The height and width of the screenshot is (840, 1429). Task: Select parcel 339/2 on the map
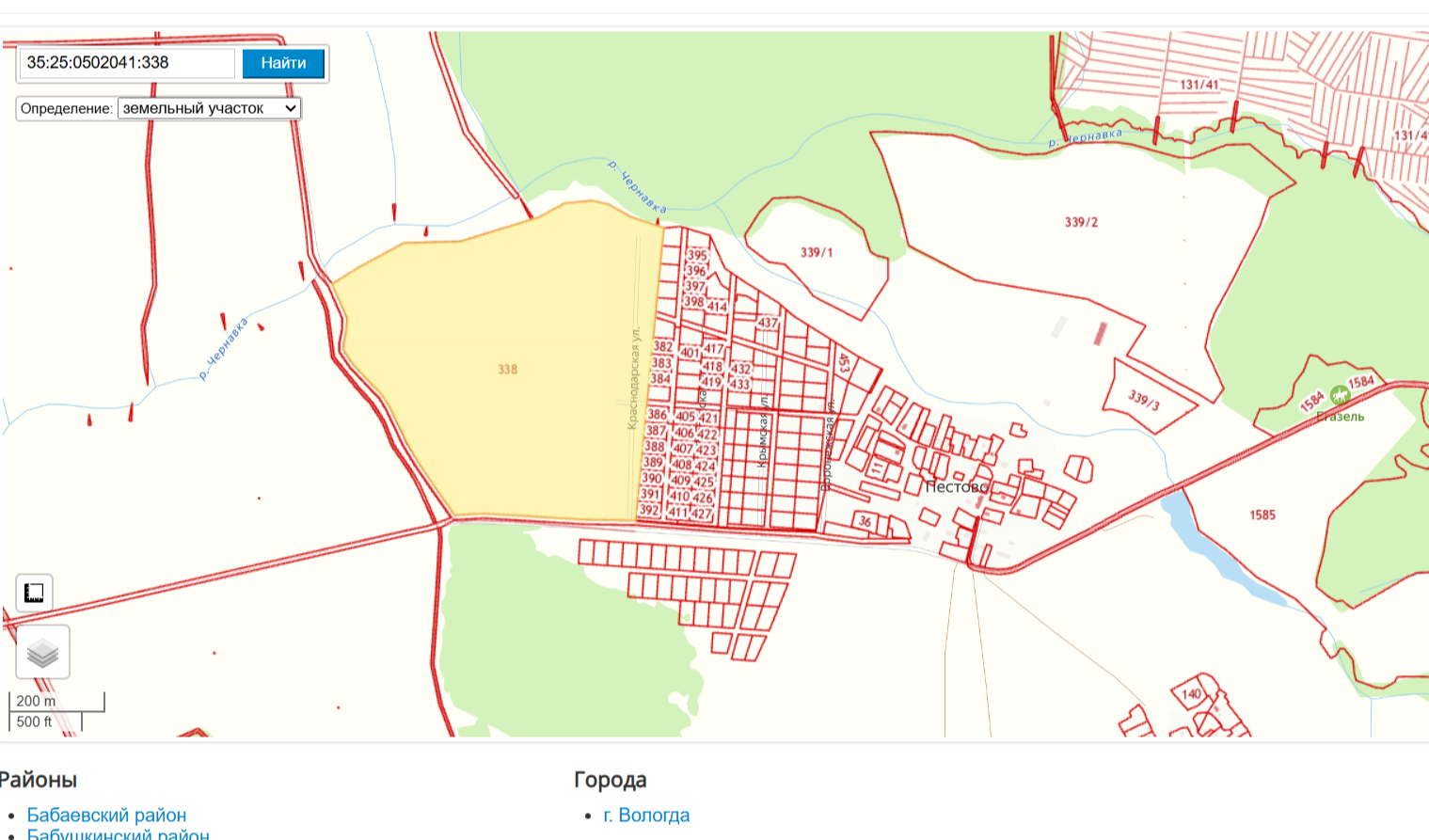1081,222
